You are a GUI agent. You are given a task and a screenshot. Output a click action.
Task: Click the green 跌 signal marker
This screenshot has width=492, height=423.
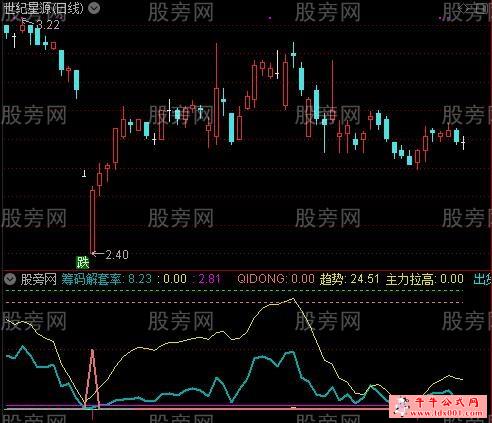pos(83,263)
